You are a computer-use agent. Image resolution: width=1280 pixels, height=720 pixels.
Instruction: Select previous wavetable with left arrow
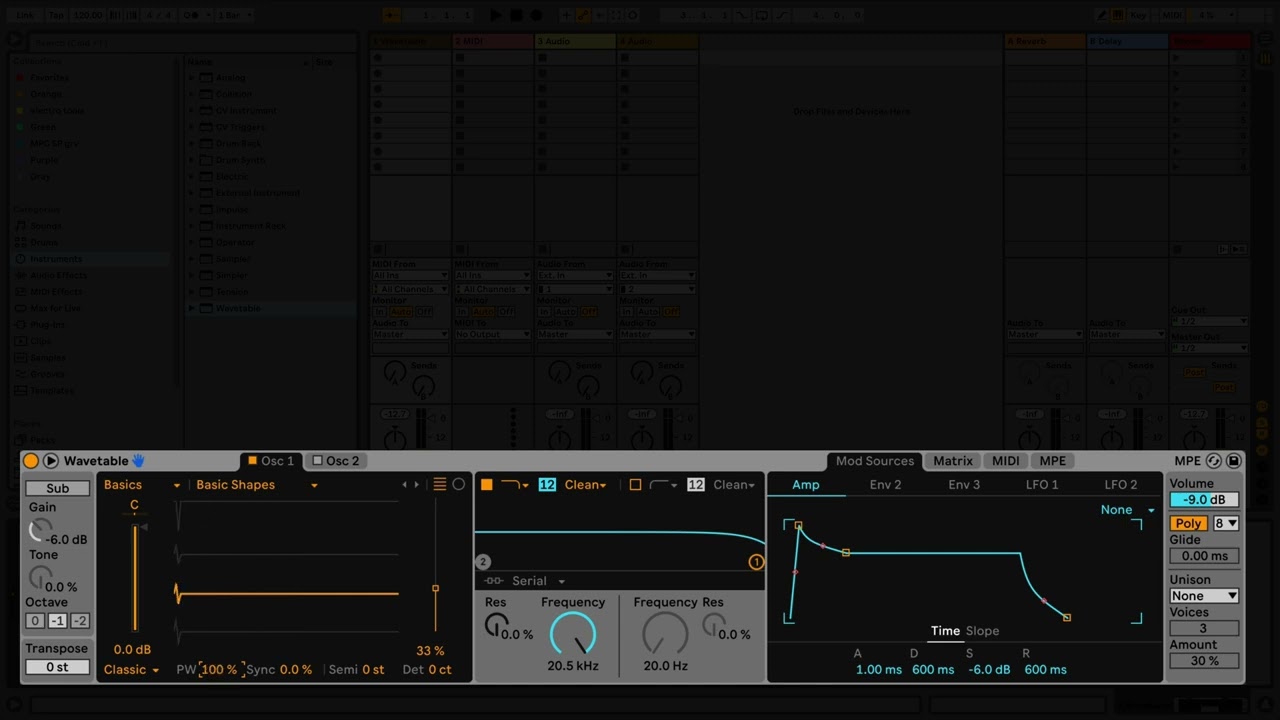[405, 485]
